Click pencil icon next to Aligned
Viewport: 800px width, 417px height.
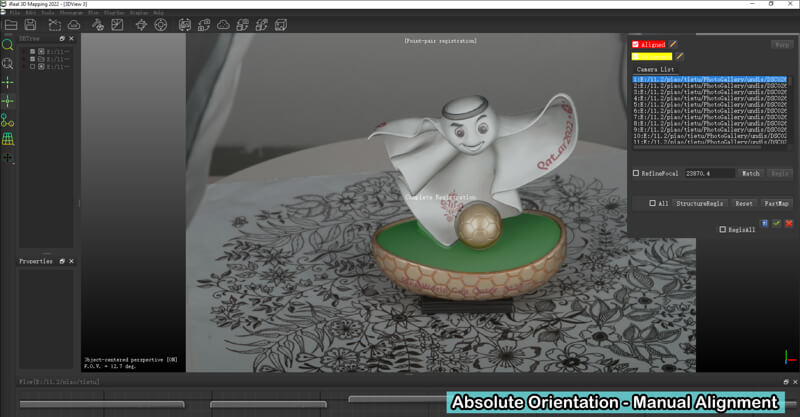click(673, 44)
